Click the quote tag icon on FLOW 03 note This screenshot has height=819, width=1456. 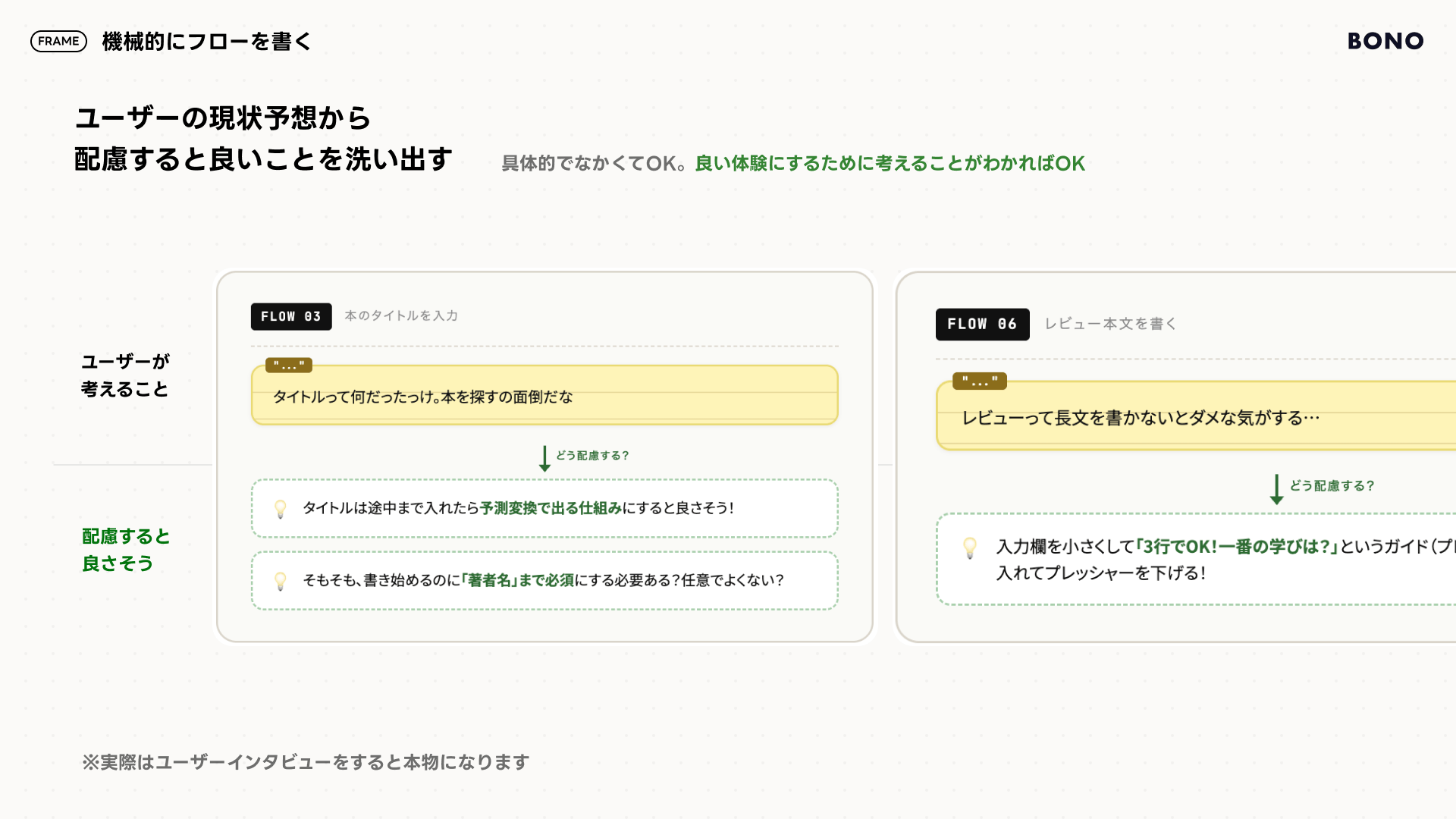[x=289, y=366]
